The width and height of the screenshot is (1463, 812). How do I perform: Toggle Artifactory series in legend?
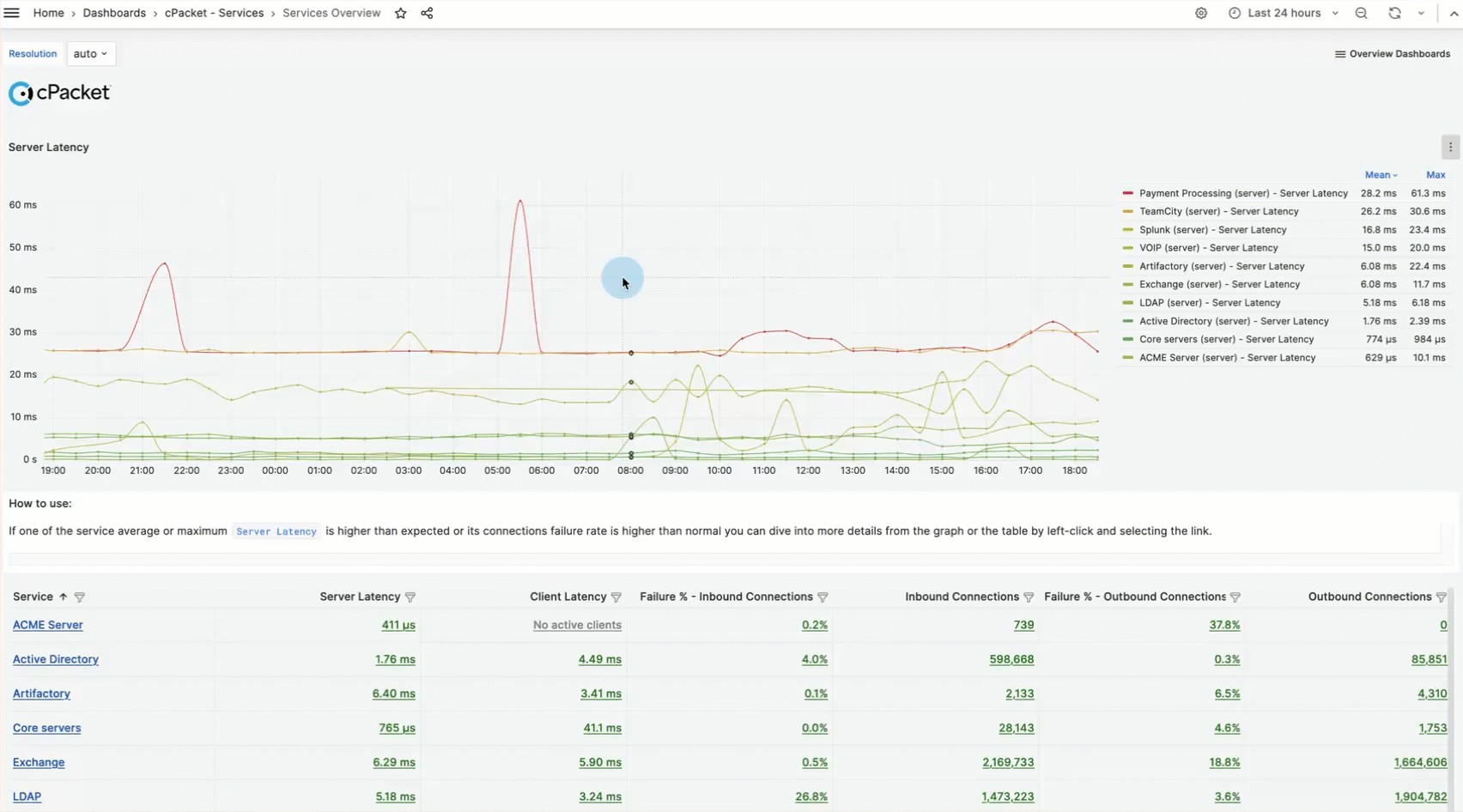click(x=1222, y=266)
